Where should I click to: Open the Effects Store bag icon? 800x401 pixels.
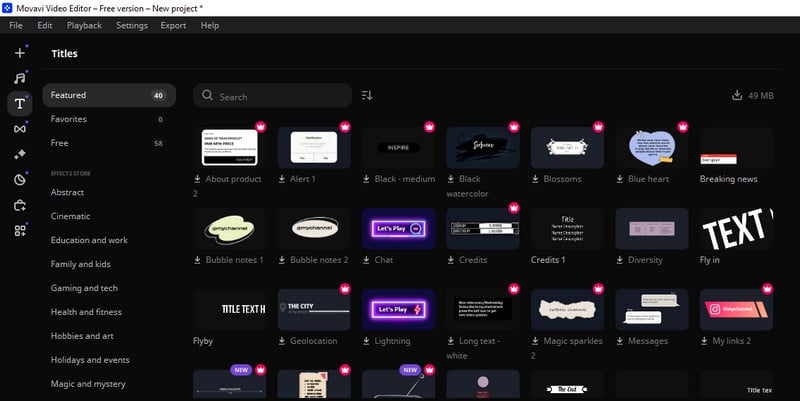(x=20, y=205)
